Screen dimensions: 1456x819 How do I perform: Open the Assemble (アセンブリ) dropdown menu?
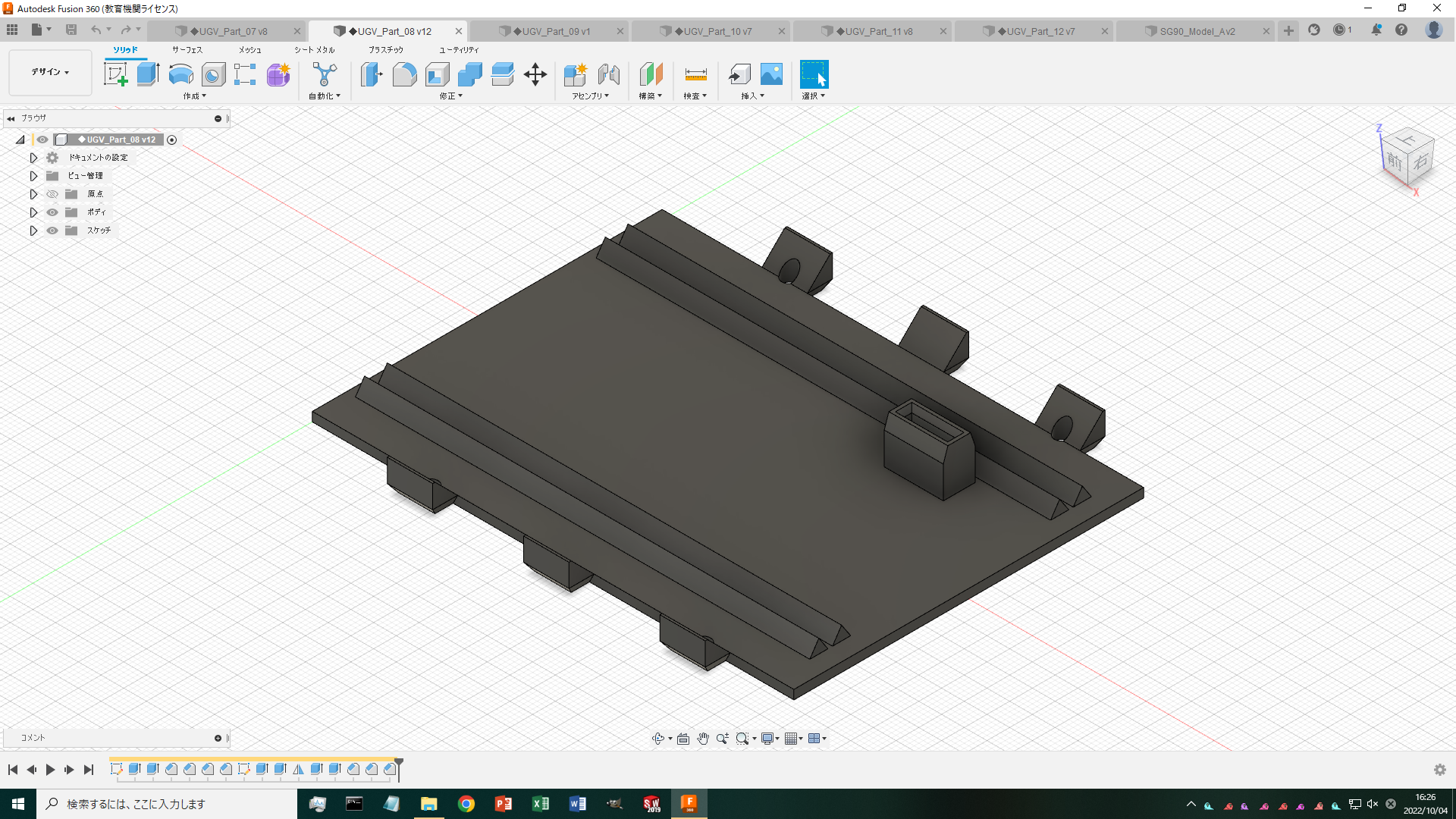[x=591, y=96]
